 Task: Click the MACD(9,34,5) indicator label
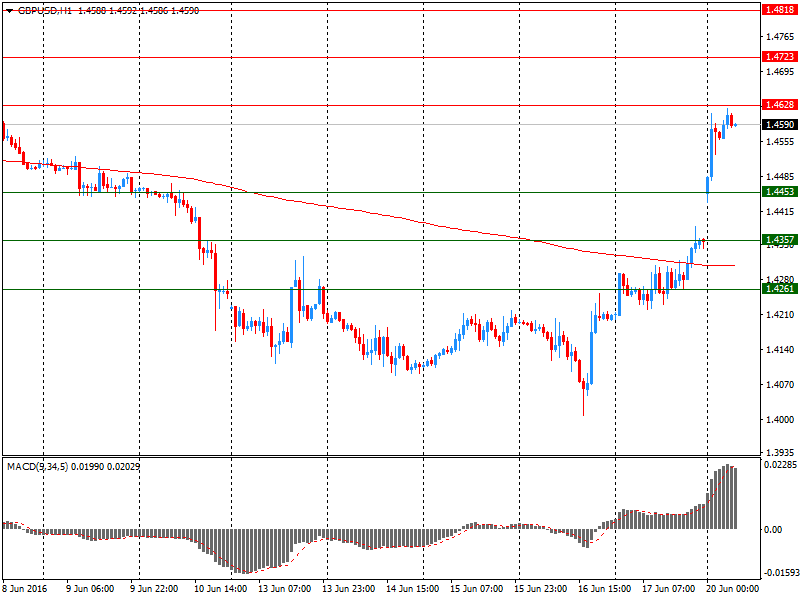37,467
